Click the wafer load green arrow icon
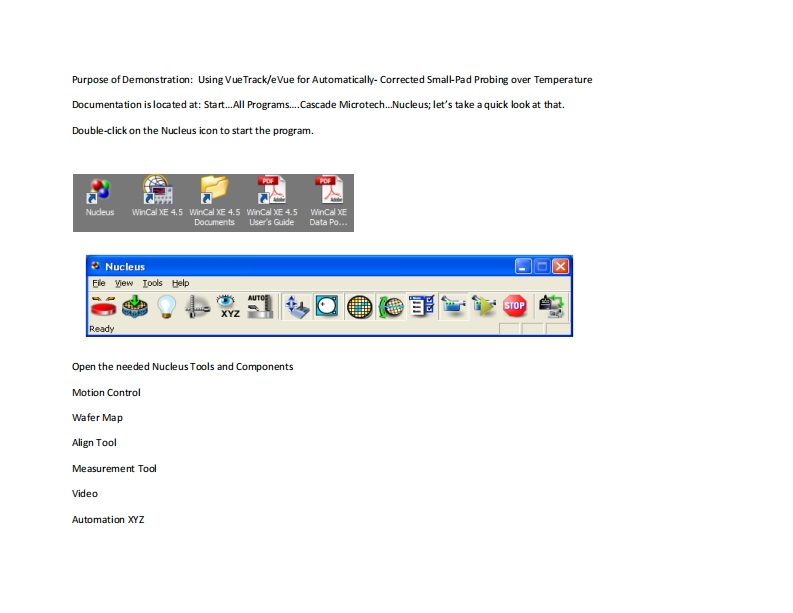The height and width of the screenshot is (613, 793). (135, 307)
